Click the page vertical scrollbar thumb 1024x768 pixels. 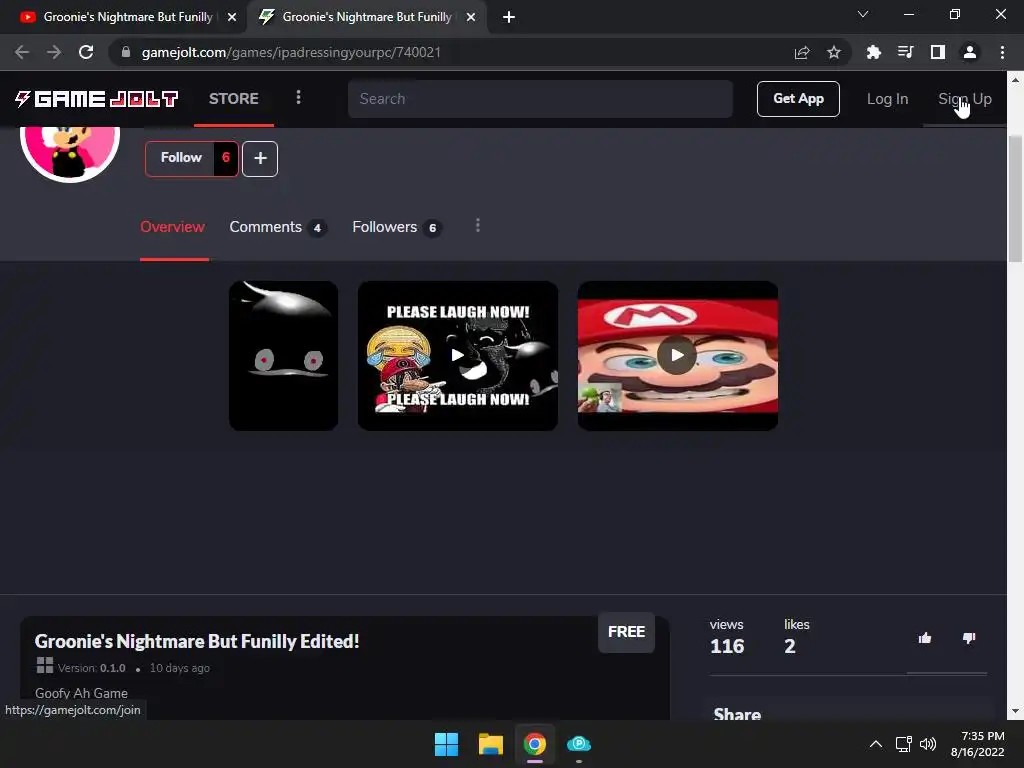point(1015,199)
